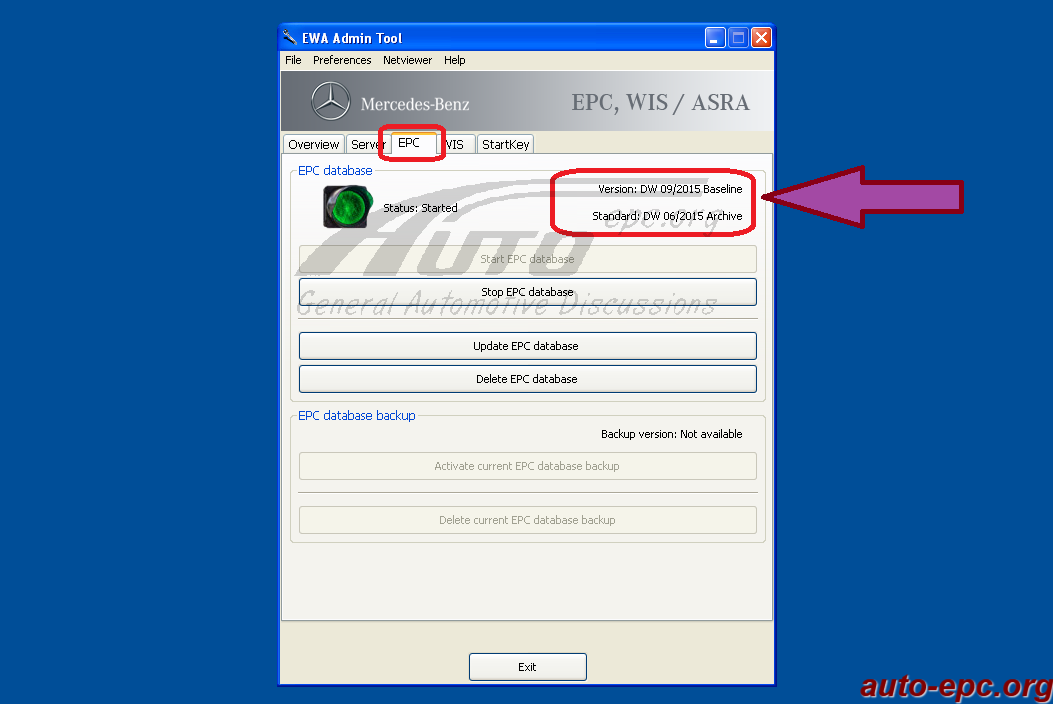
Task: Click the Exit button
Action: tap(527, 667)
